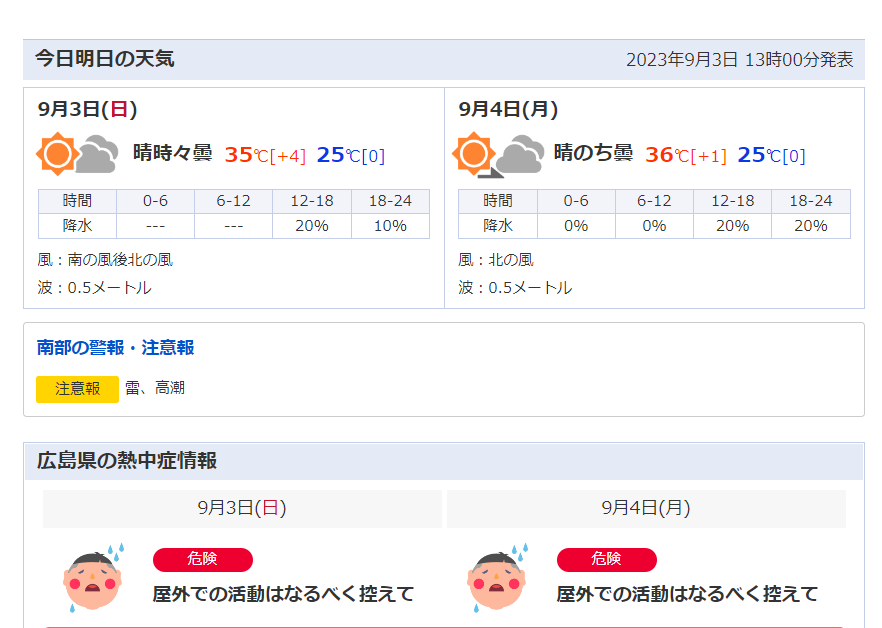882x628 pixels.
Task: Click the 36℃[+1] high temperature
Action: coord(686,155)
